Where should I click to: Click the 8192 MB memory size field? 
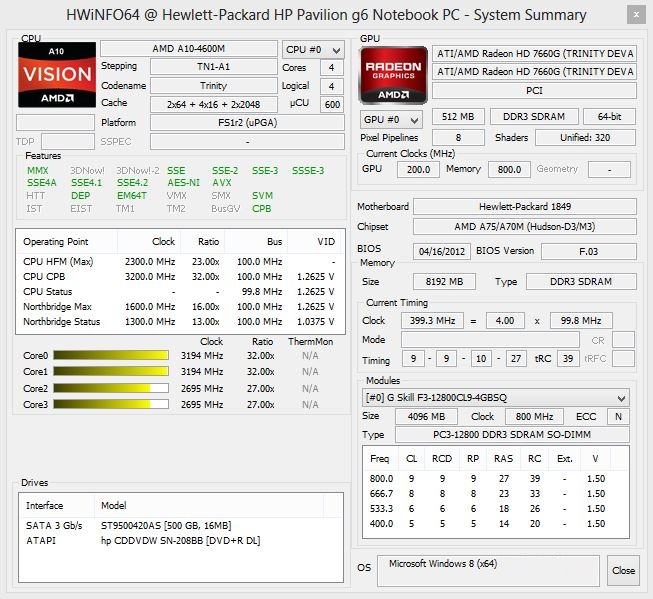point(444,282)
